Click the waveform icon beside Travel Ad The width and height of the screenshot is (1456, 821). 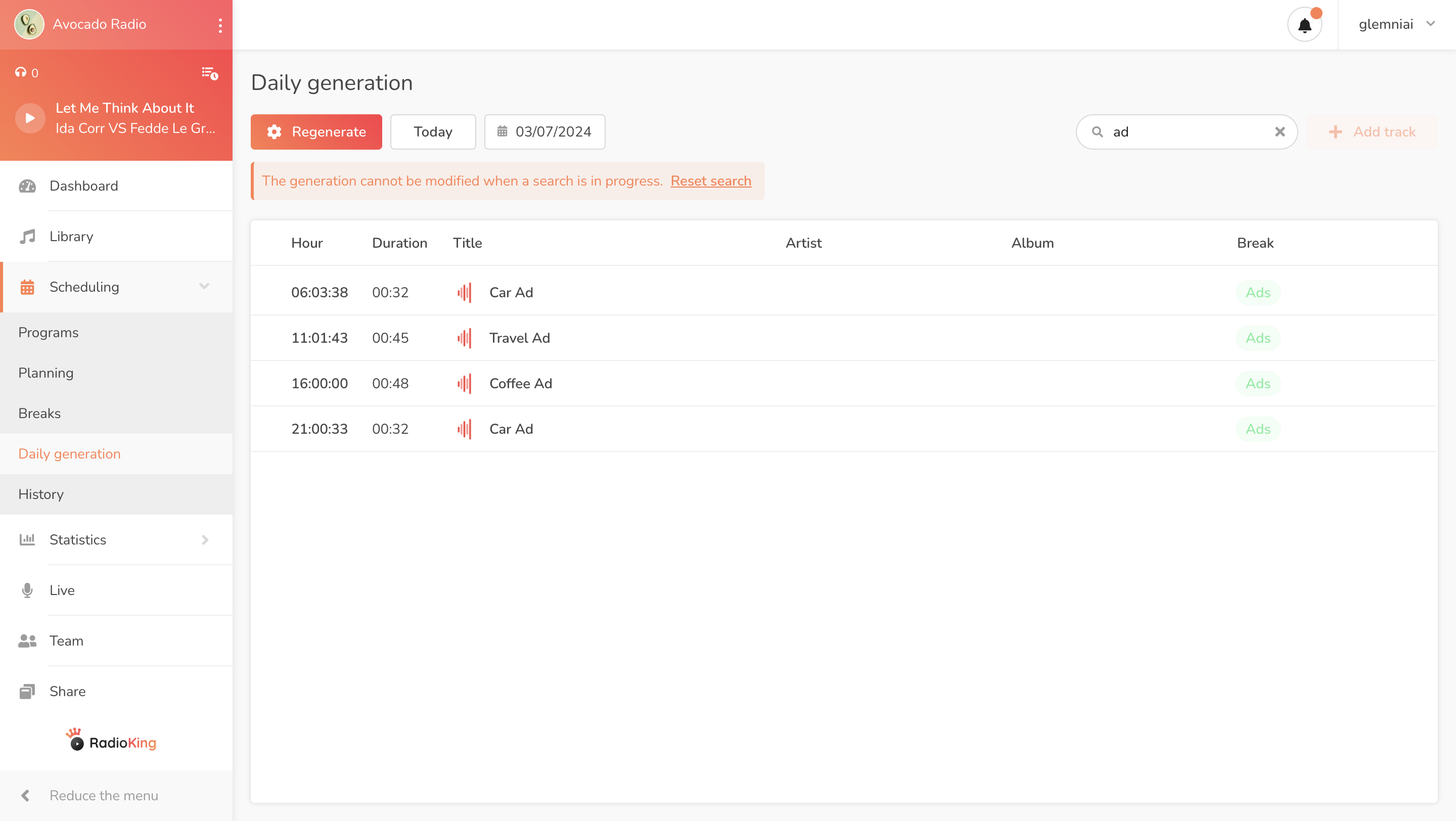(464, 338)
